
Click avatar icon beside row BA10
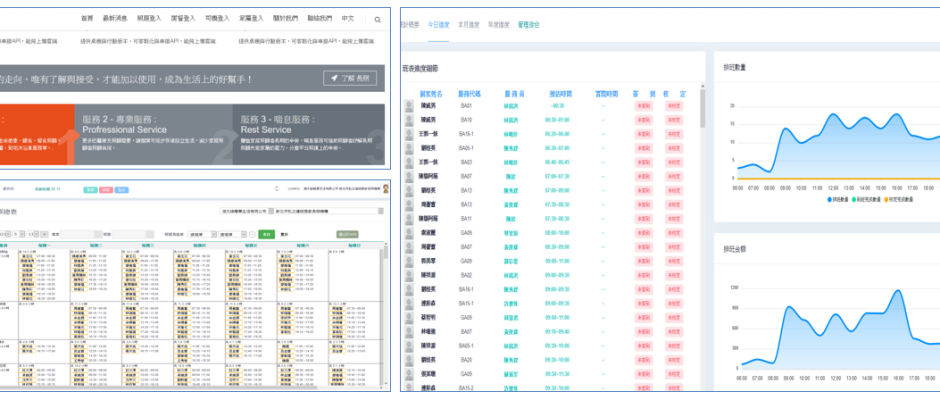(409, 119)
